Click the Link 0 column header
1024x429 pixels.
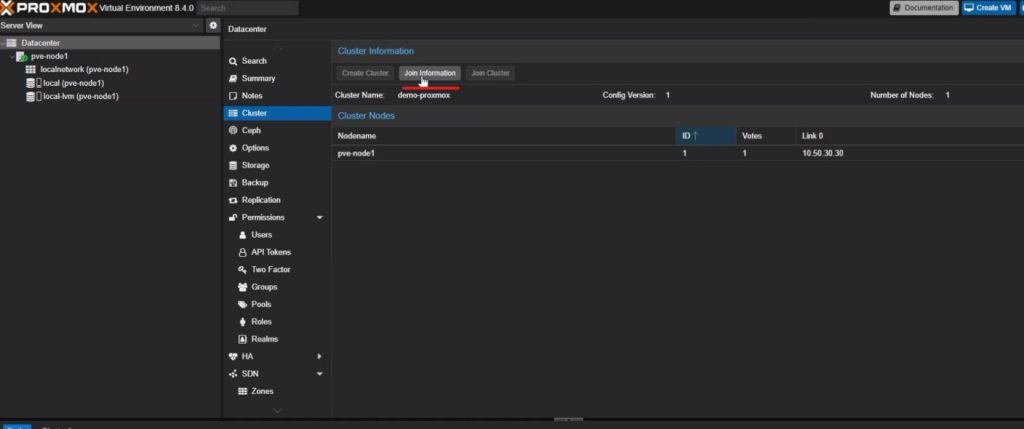pos(909,136)
